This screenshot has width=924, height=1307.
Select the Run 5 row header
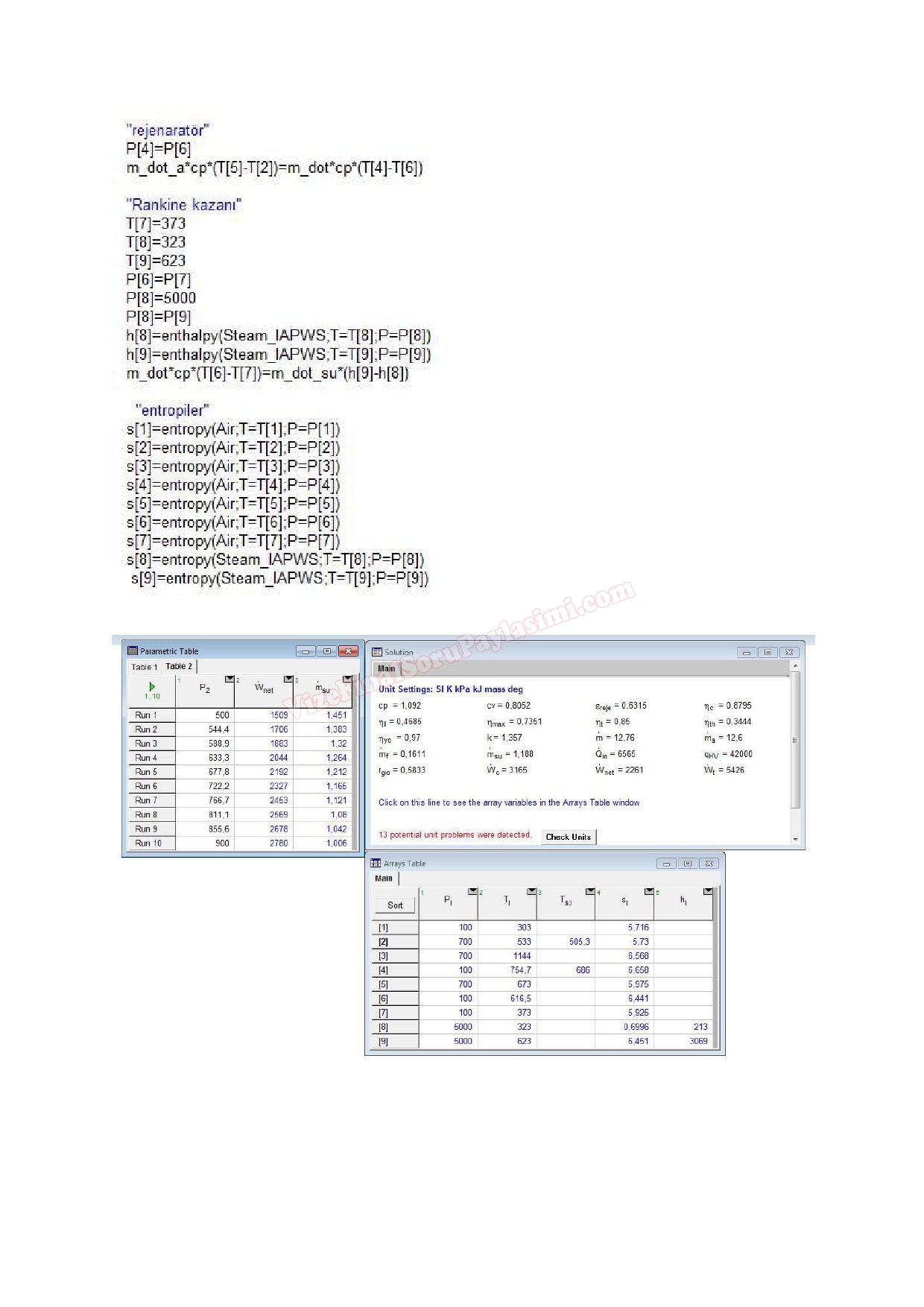click(x=147, y=772)
